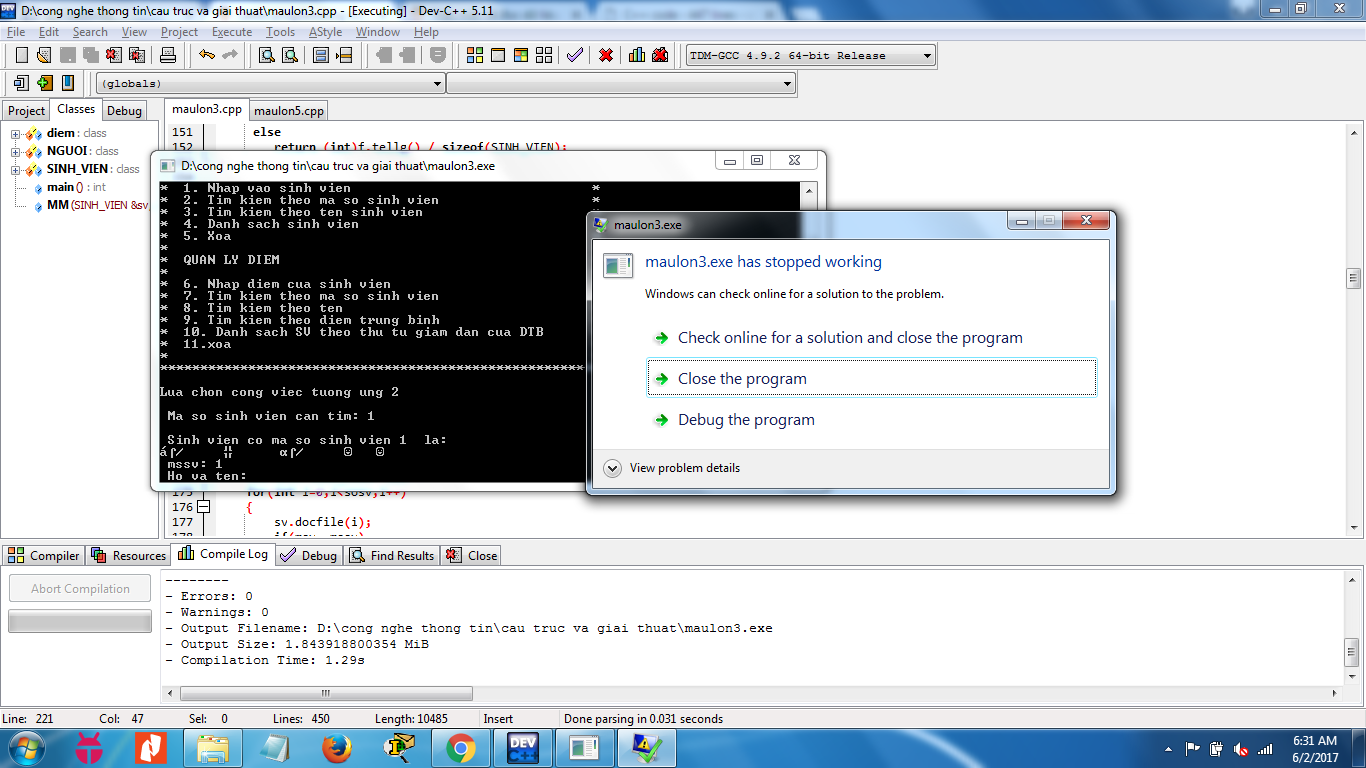Click Debug the program option

click(746, 420)
